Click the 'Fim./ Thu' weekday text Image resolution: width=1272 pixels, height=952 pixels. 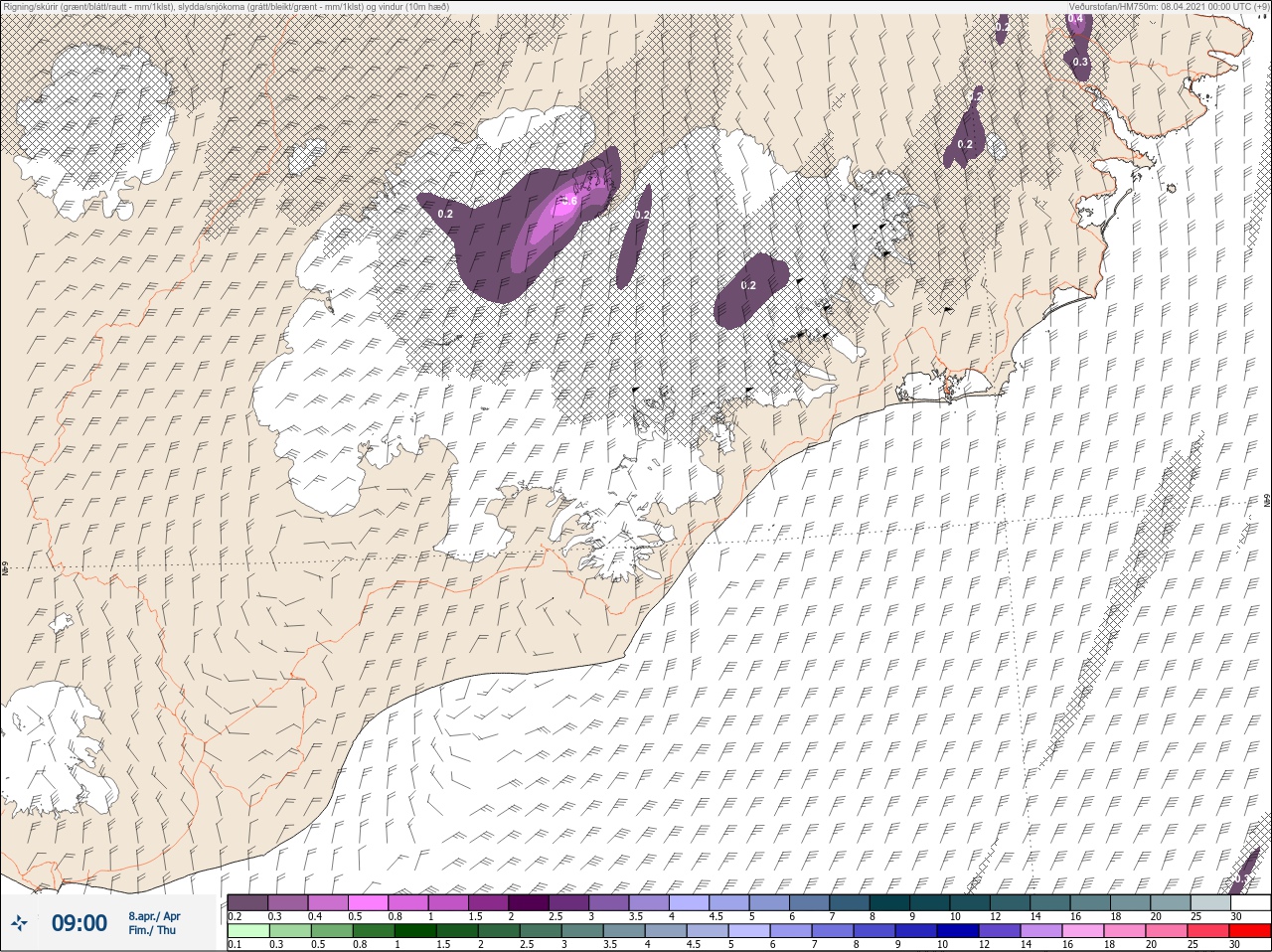coord(152,930)
